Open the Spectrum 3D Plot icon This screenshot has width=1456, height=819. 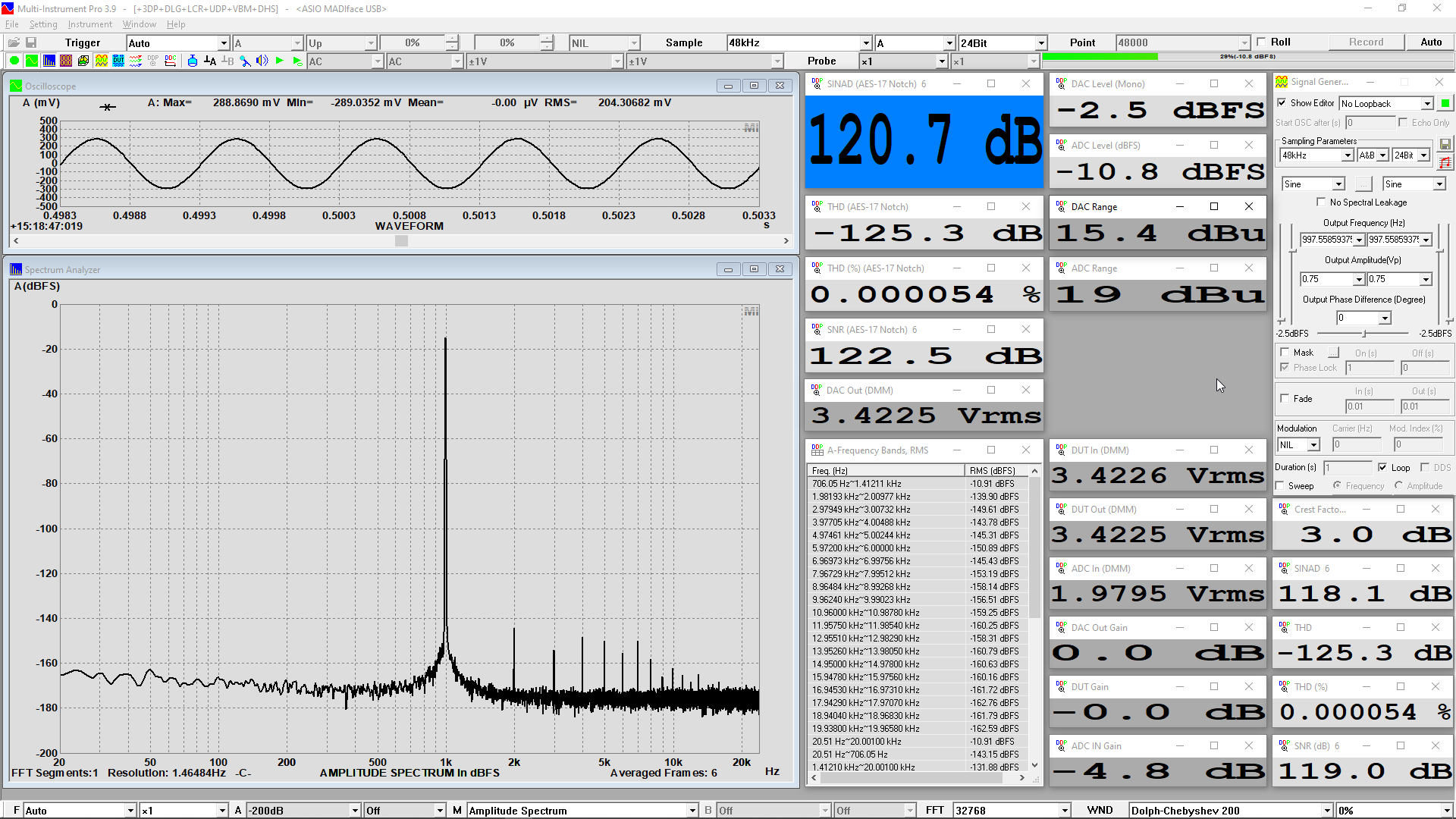coord(83,61)
